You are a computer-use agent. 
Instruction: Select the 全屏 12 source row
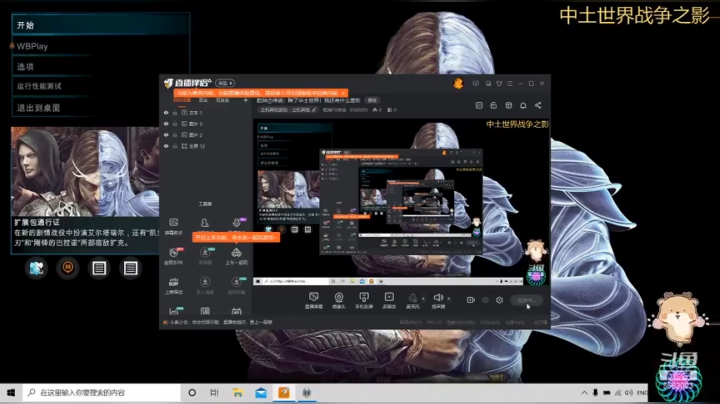tap(205, 146)
